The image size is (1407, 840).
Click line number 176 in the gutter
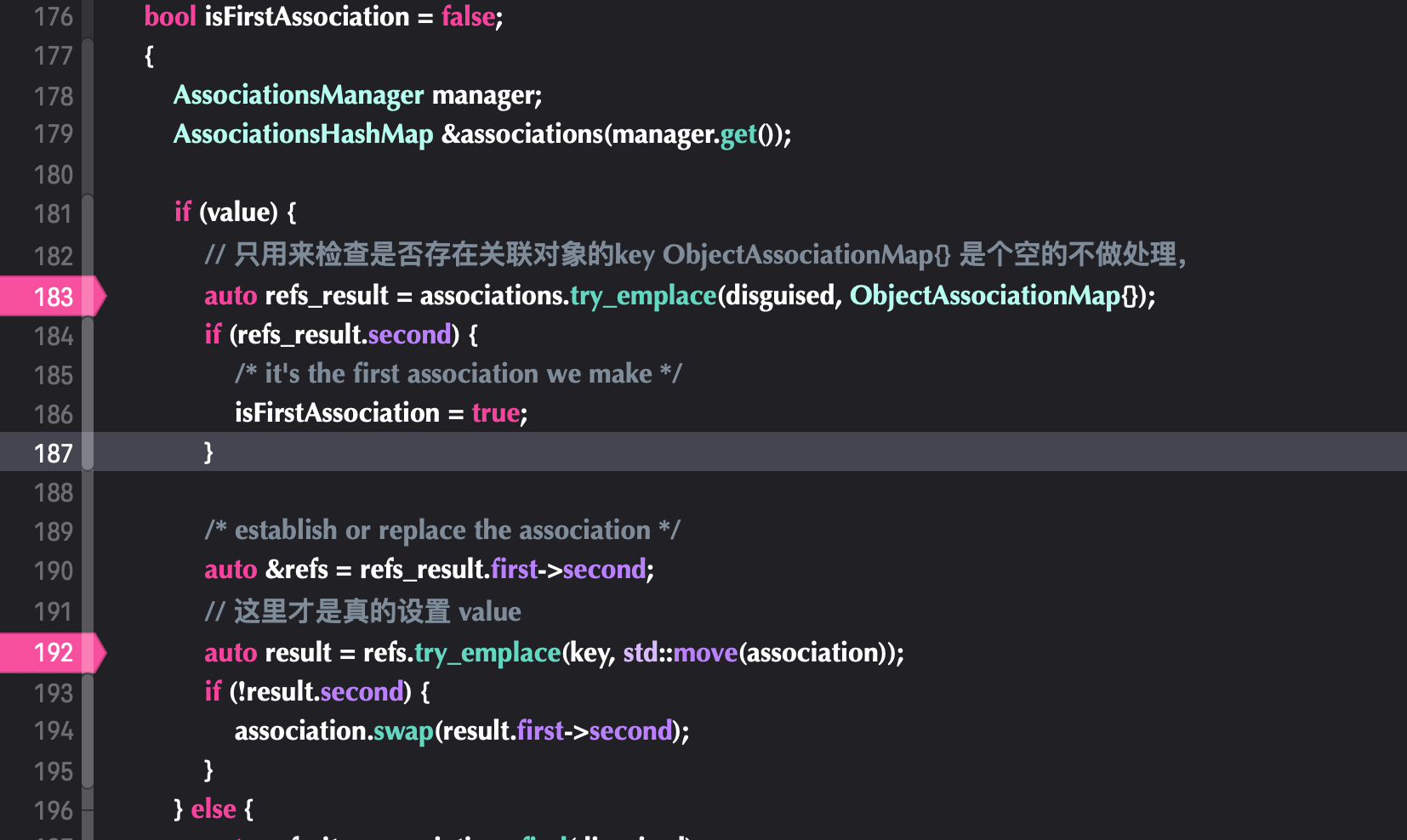pos(53,17)
